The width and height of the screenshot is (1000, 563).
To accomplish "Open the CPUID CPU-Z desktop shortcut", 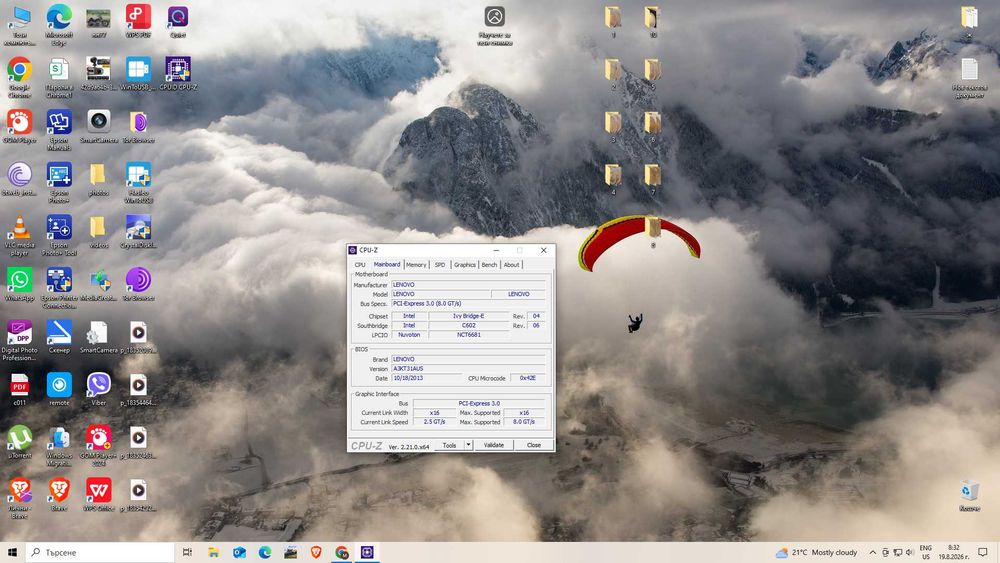I will point(178,73).
